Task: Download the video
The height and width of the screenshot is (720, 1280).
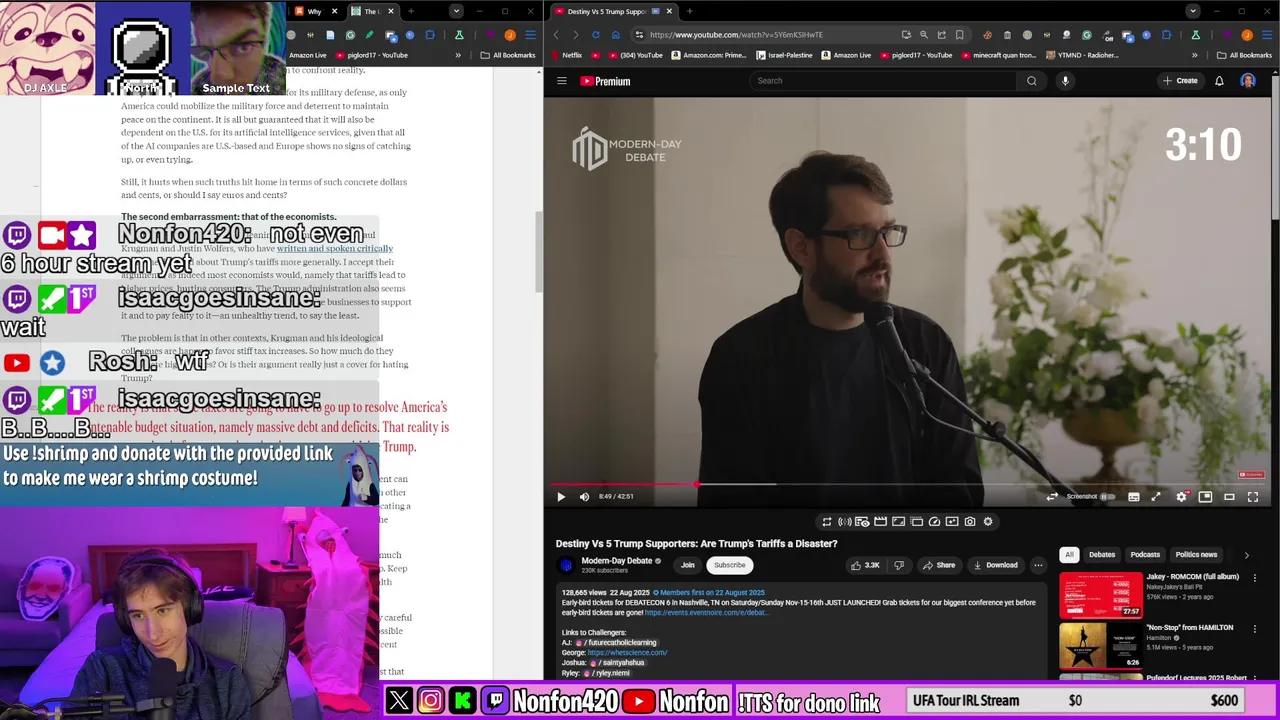Action: pyautogui.click(x=995, y=565)
